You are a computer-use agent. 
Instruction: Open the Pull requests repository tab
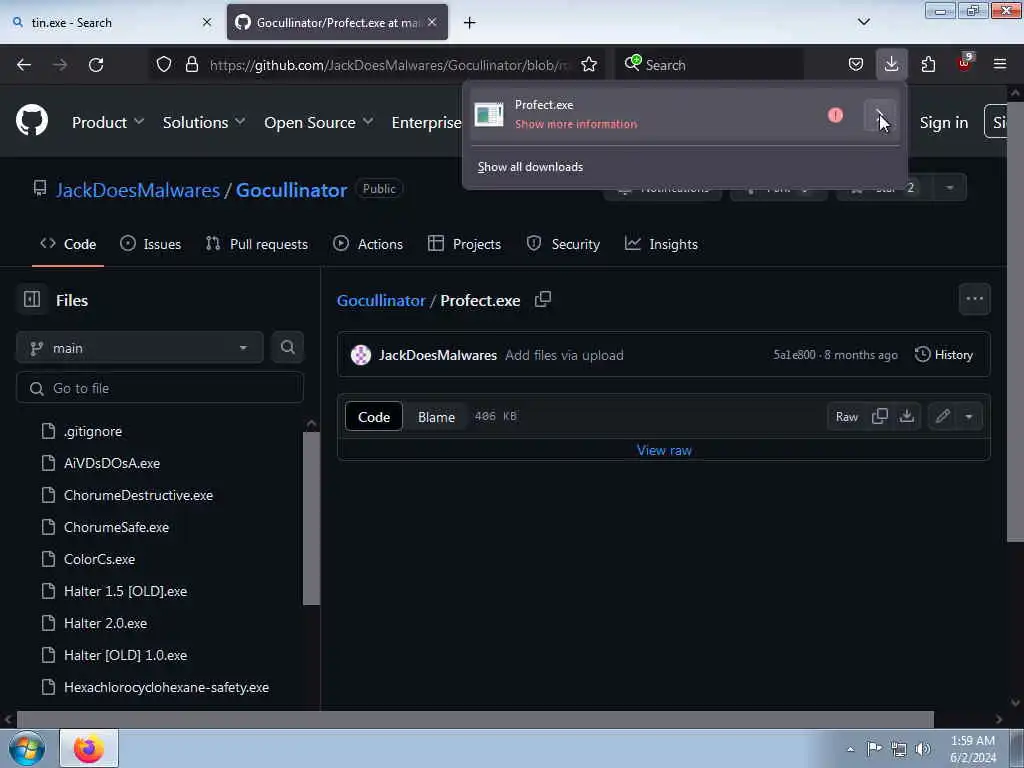[257, 244]
